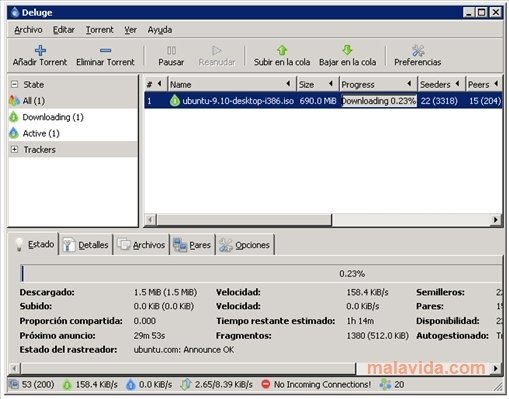Pause the torrent with the Pausar icon

pyautogui.click(x=171, y=50)
